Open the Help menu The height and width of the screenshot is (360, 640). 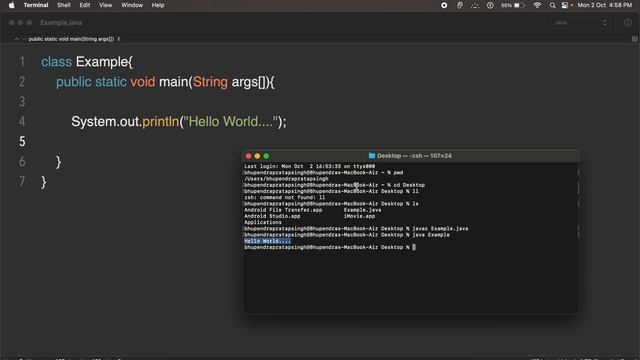click(158, 5)
